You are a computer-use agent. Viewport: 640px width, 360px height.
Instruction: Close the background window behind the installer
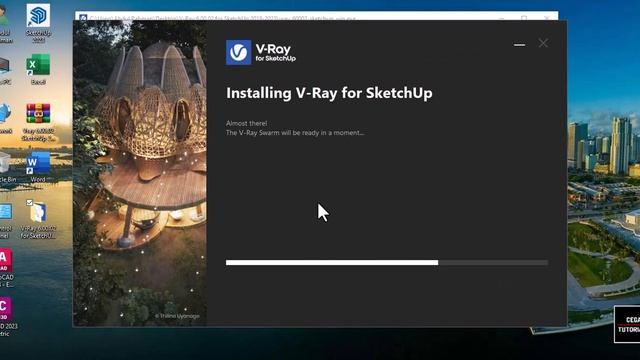coord(547,17)
